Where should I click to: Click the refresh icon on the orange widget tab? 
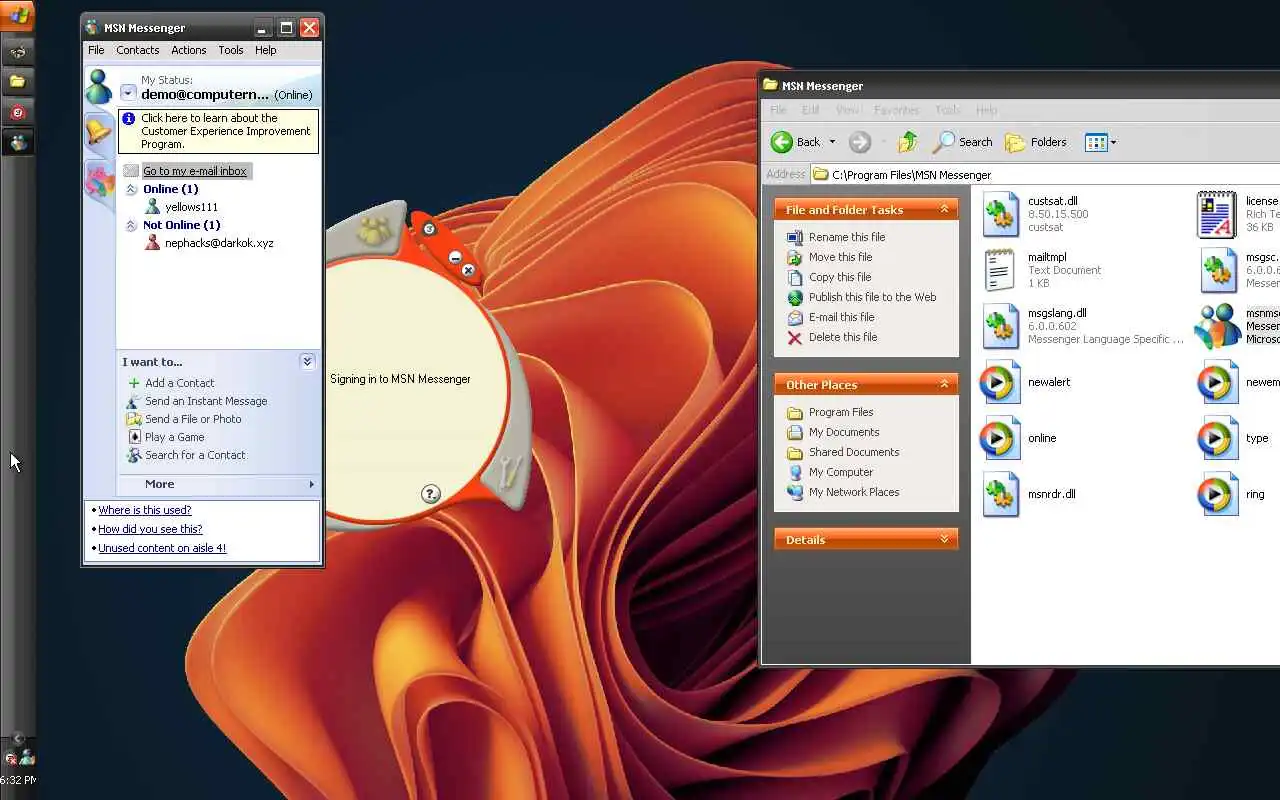(x=429, y=229)
